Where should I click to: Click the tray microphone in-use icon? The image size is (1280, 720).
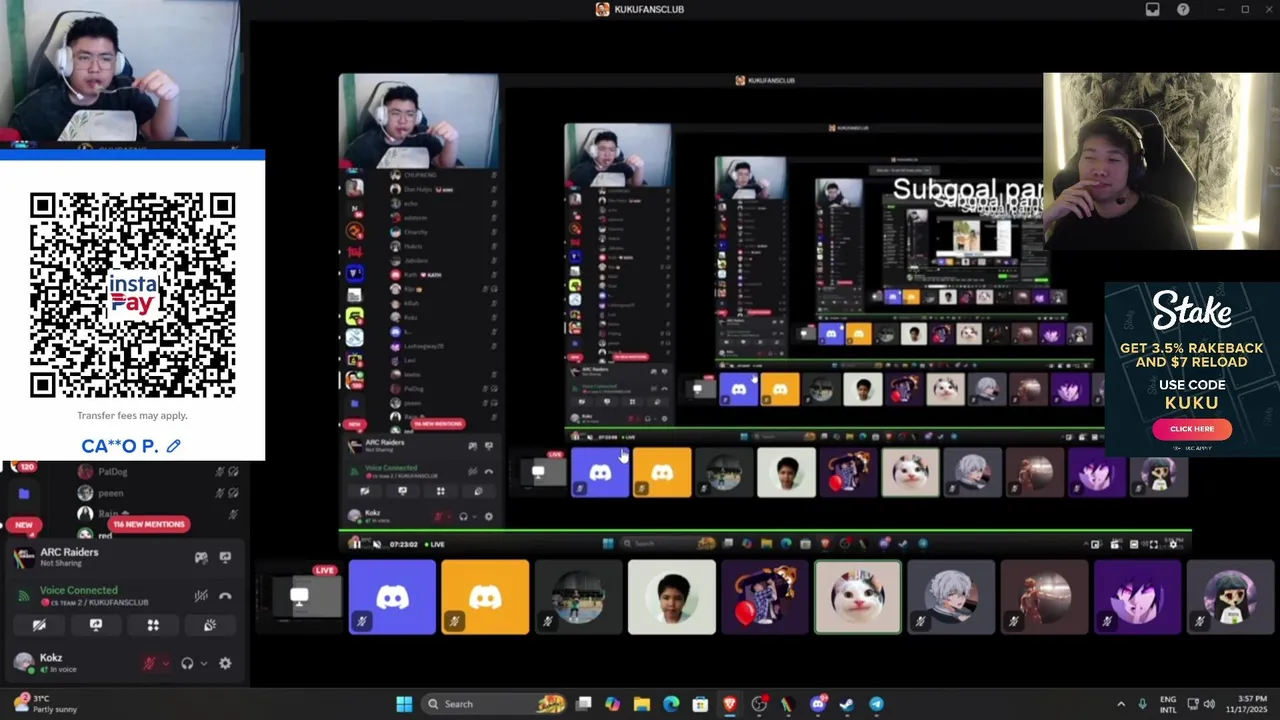pyautogui.click(x=1142, y=704)
